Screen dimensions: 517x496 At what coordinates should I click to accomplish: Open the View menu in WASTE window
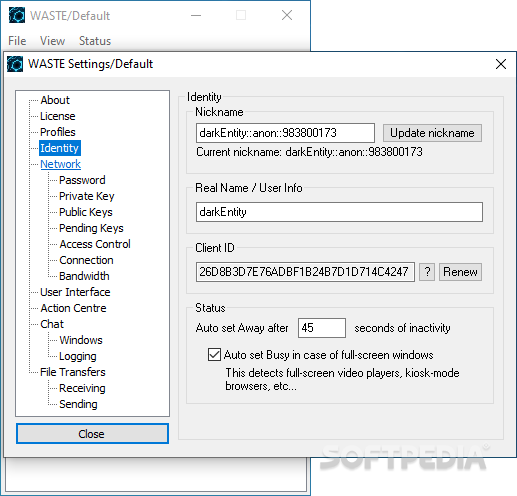[x=52, y=41]
